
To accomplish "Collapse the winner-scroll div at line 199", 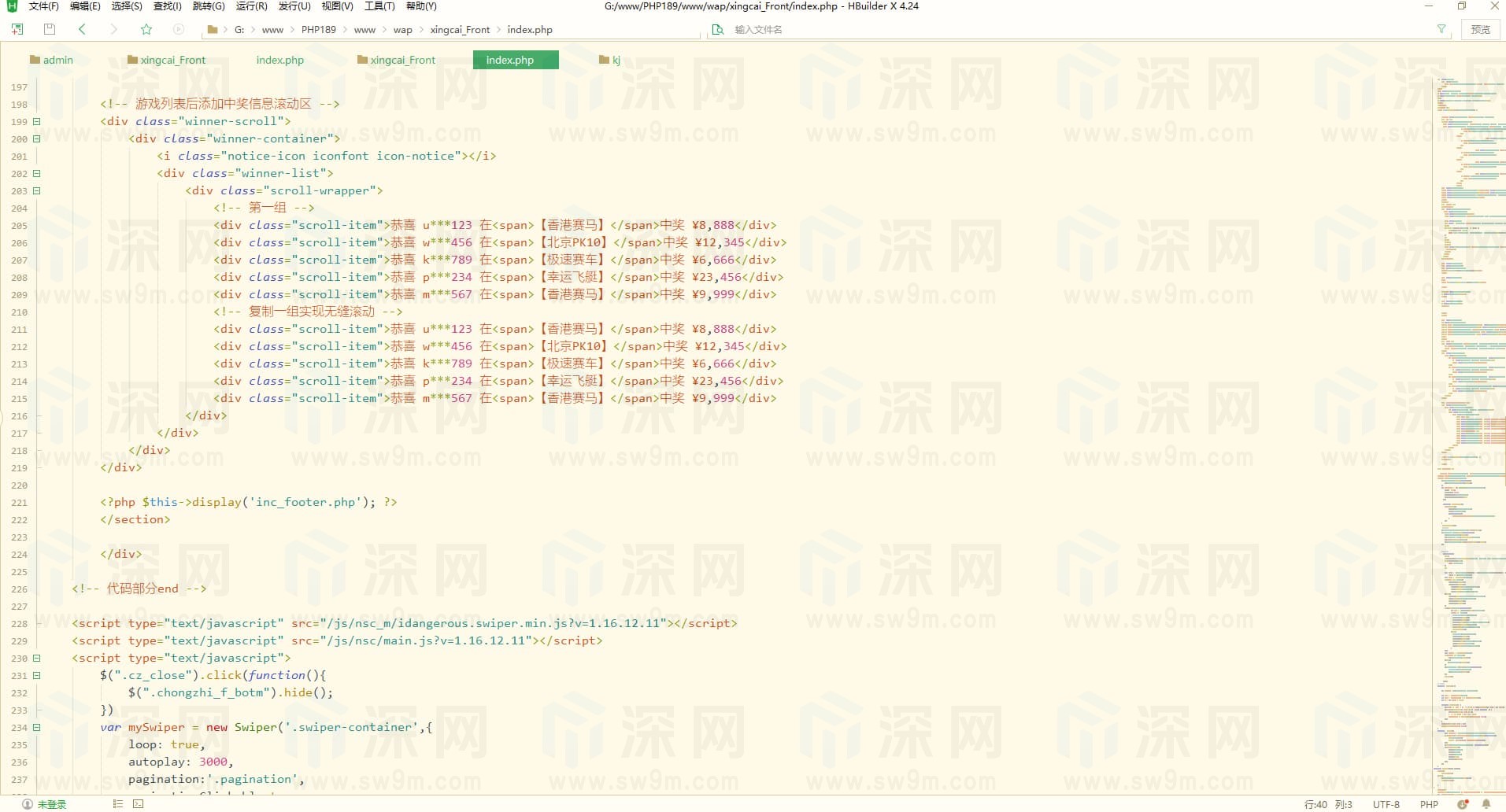I will [36, 122].
